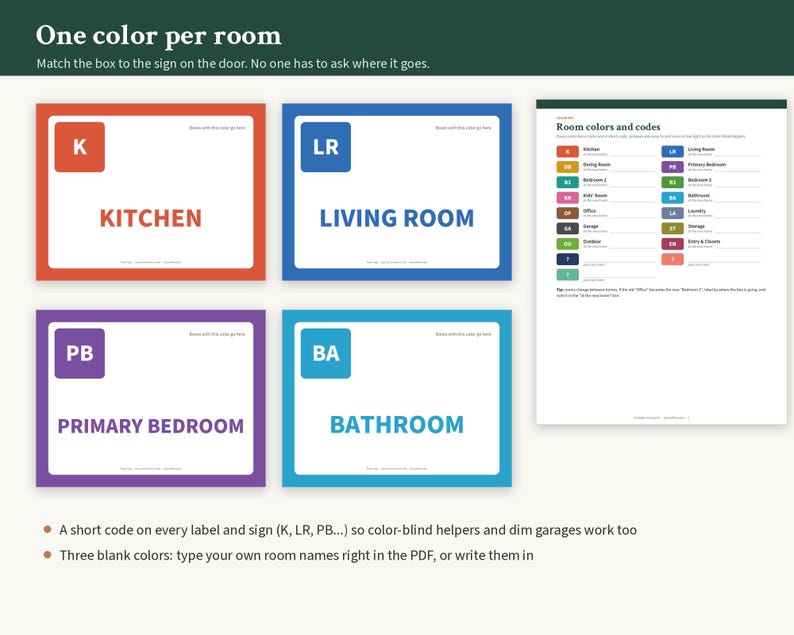794x635 pixels.
Task: Pick the green OU Outdoor swatch
Action: coord(568,244)
